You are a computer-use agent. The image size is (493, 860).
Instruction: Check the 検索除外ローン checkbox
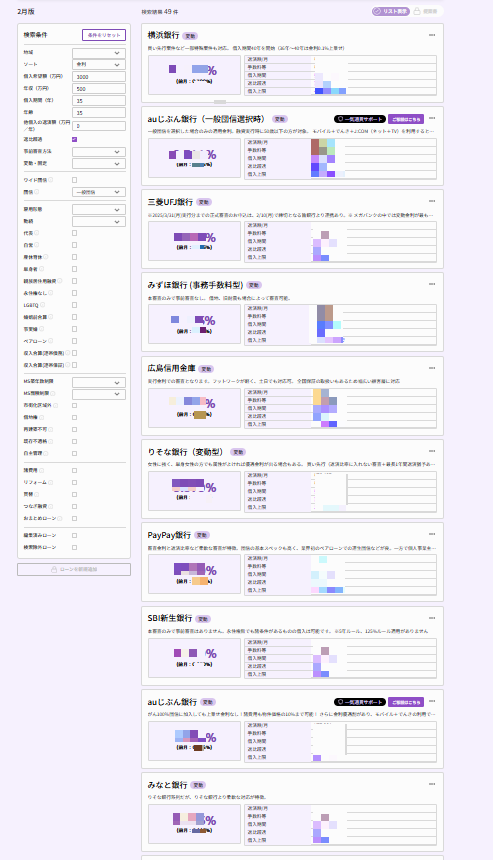pyautogui.click(x=75, y=547)
